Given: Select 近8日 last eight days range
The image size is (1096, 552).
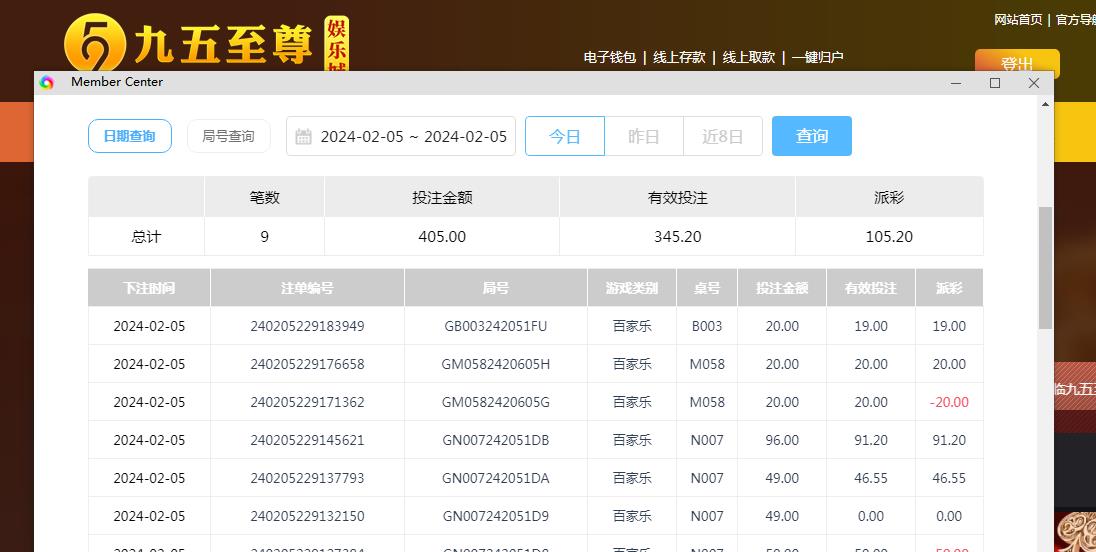Looking at the screenshot, I should pyautogui.click(x=722, y=136).
